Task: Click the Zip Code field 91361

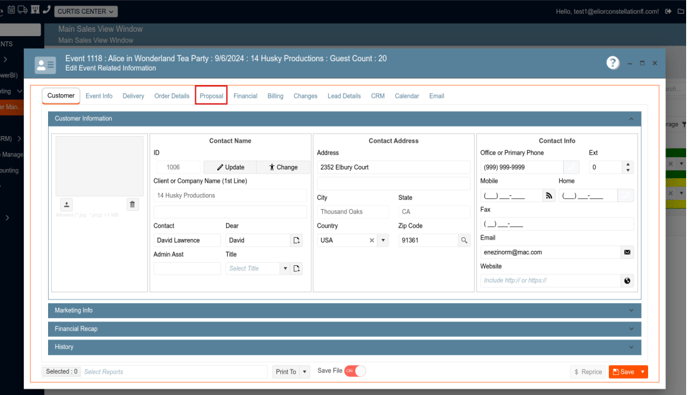Action: pos(428,241)
